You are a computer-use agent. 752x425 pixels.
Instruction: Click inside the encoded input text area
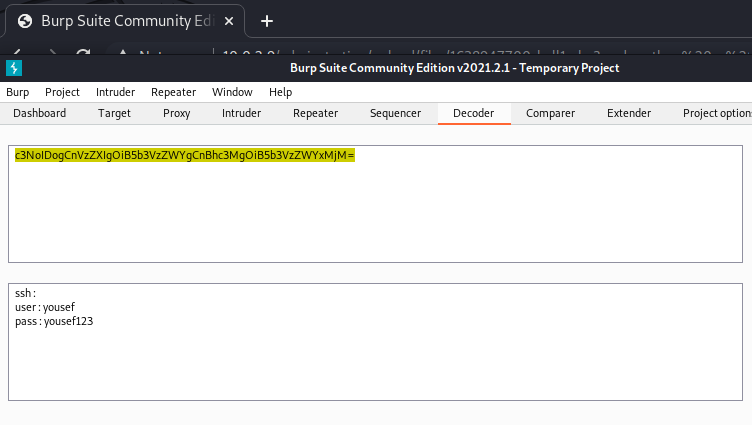(x=376, y=204)
